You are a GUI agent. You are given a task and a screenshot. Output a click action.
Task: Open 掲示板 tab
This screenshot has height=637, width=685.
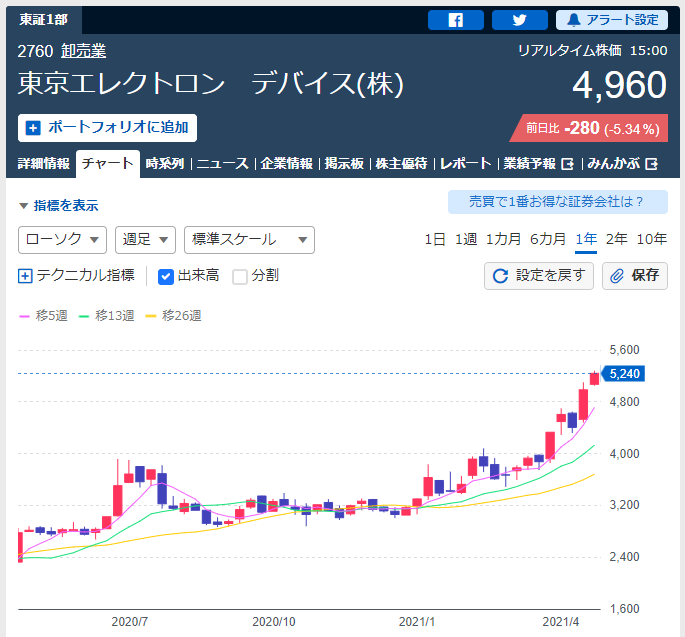coord(344,163)
